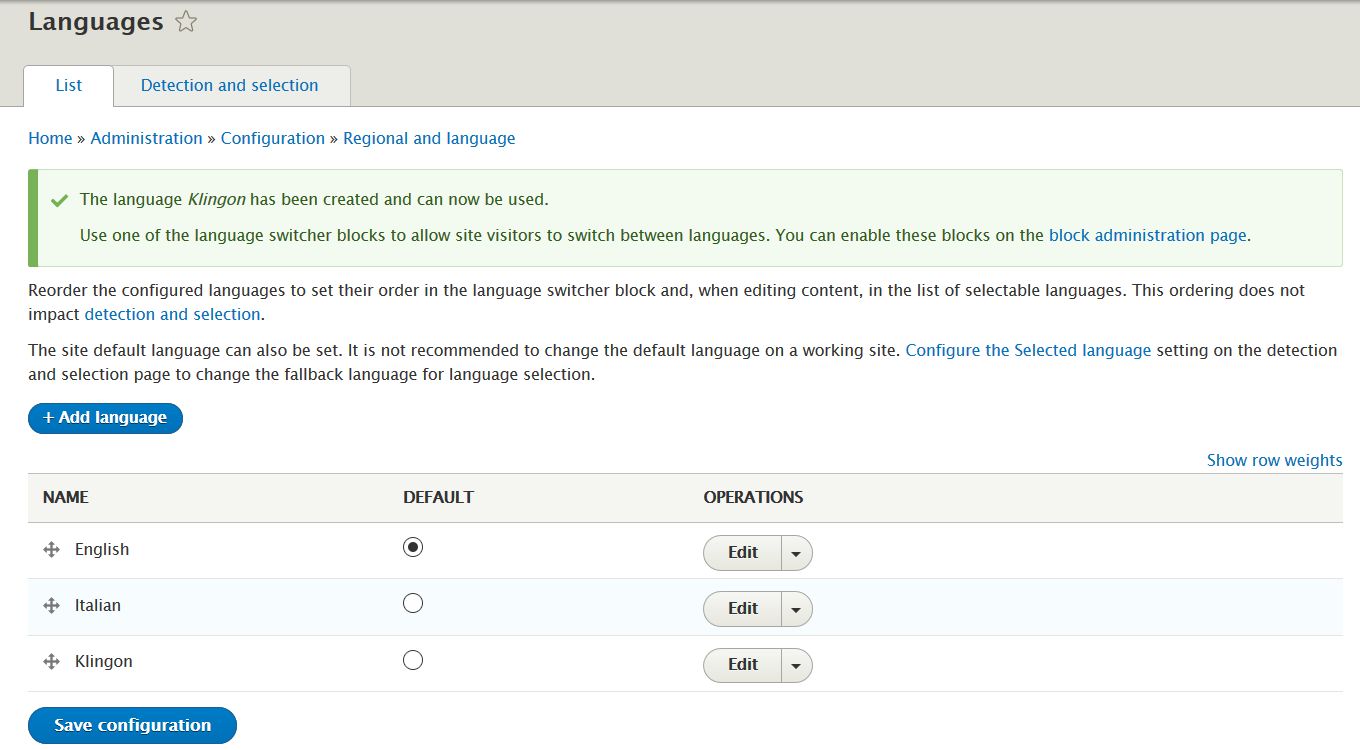Switch to the Detection and selection tab
Image resolution: width=1360 pixels, height=750 pixels.
(231, 86)
